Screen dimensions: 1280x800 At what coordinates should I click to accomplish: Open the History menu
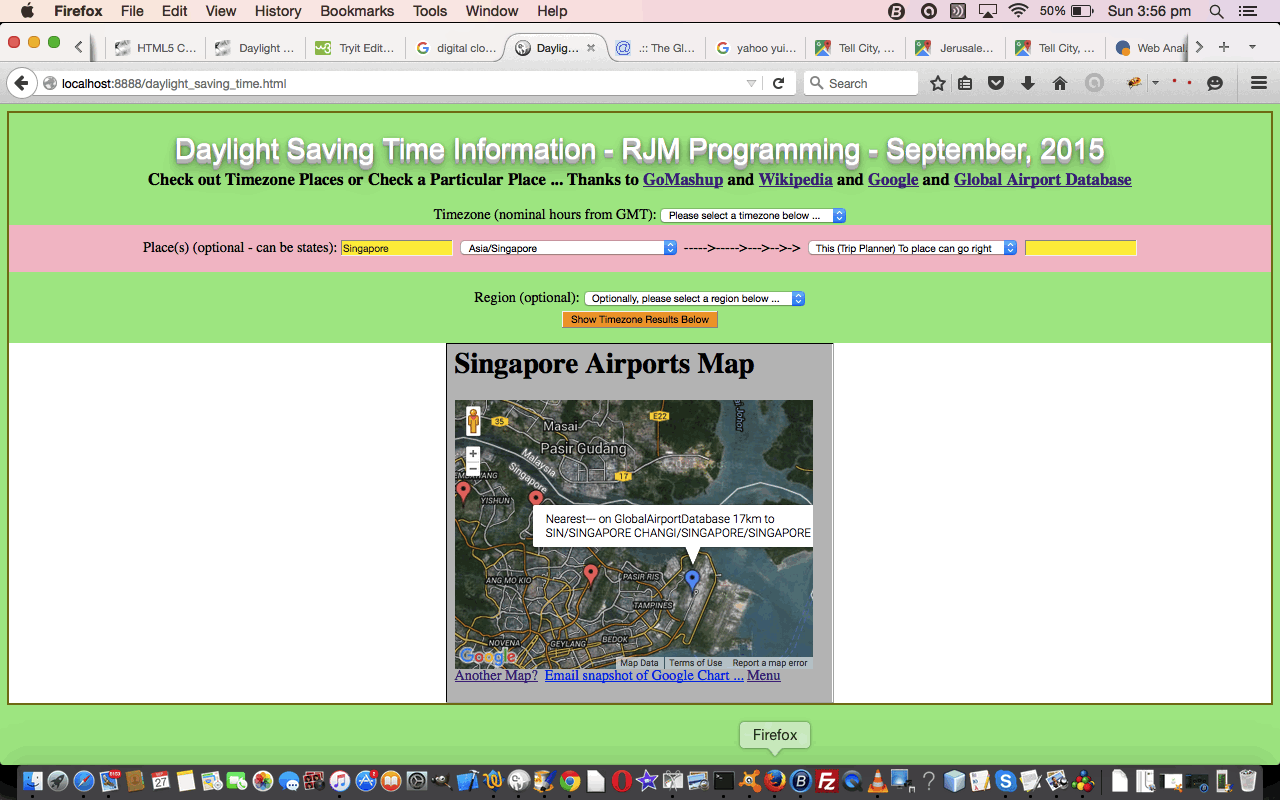point(278,11)
